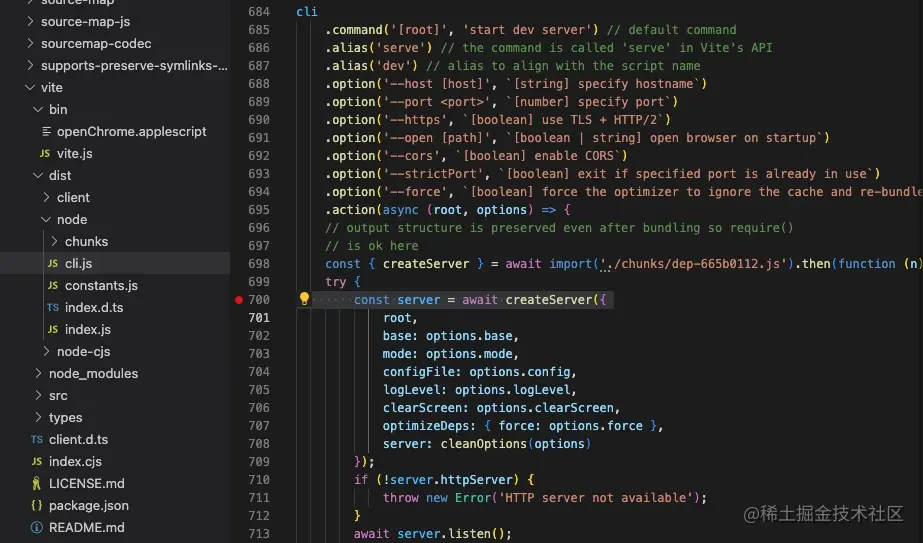Open vite.js in the explorer

75,154
